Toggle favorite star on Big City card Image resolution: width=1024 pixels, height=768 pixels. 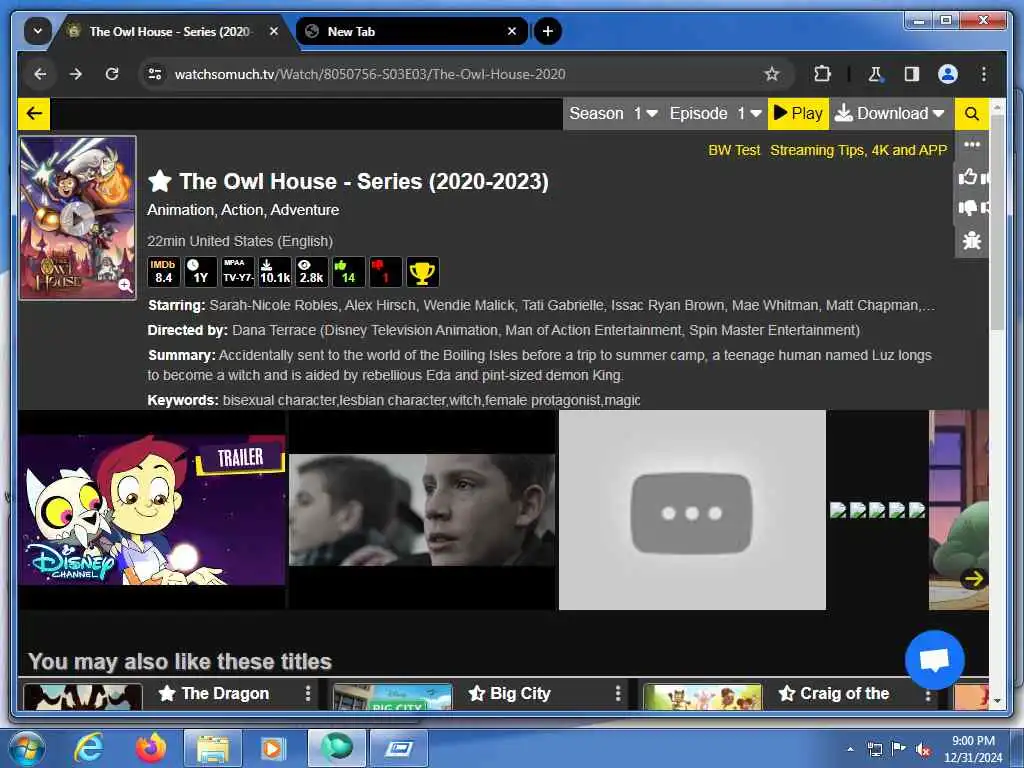pyautogui.click(x=477, y=693)
